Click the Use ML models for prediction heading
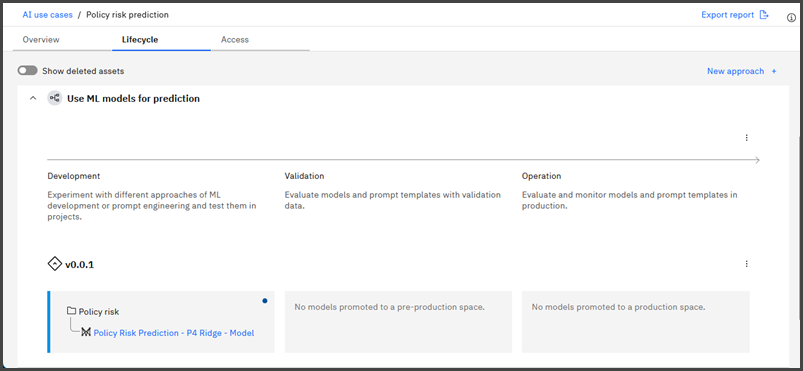This screenshot has height=371, width=803. [x=134, y=98]
